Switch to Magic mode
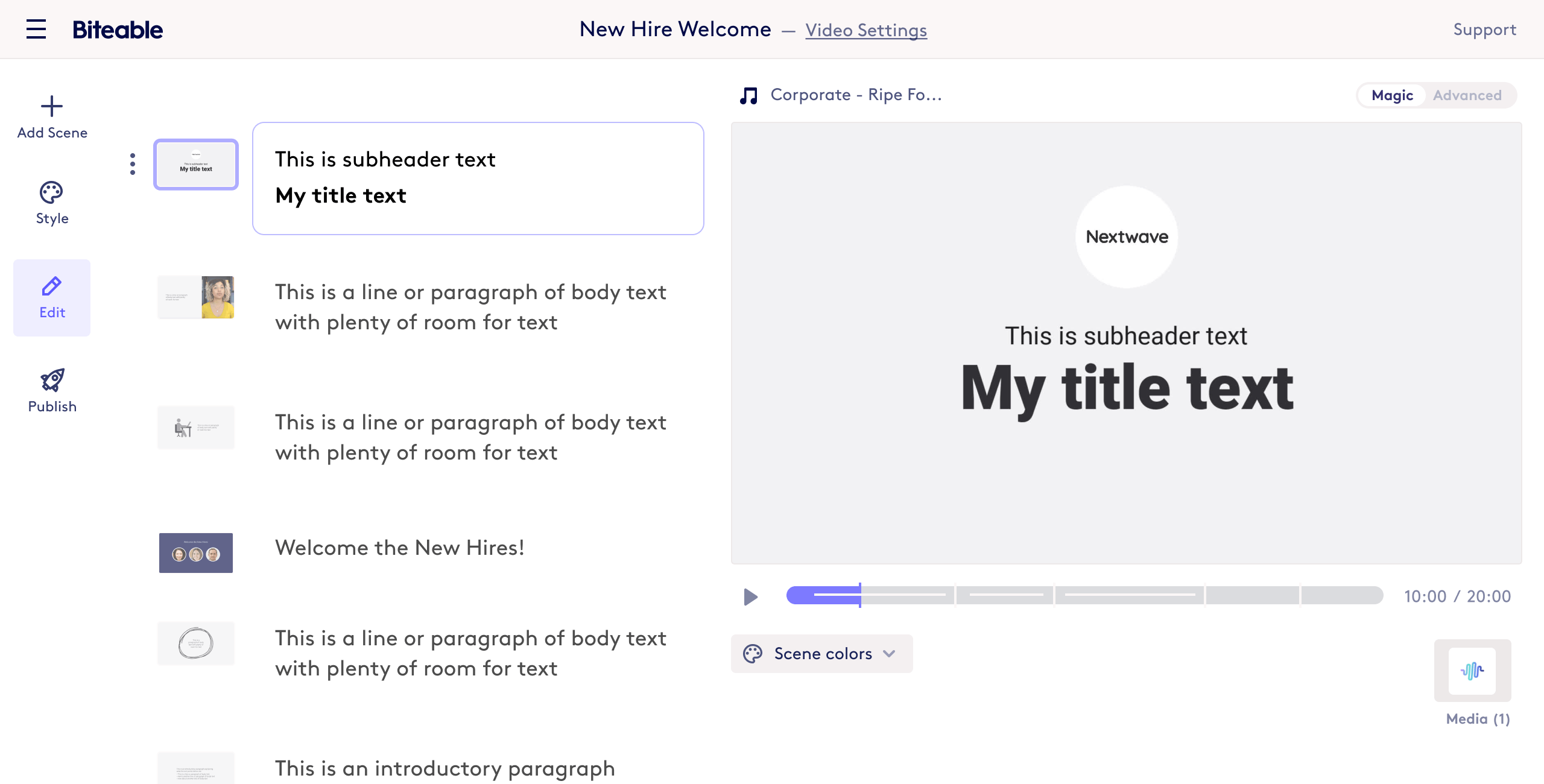The height and width of the screenshot is (784, 1544). [x=1392, y=95]
